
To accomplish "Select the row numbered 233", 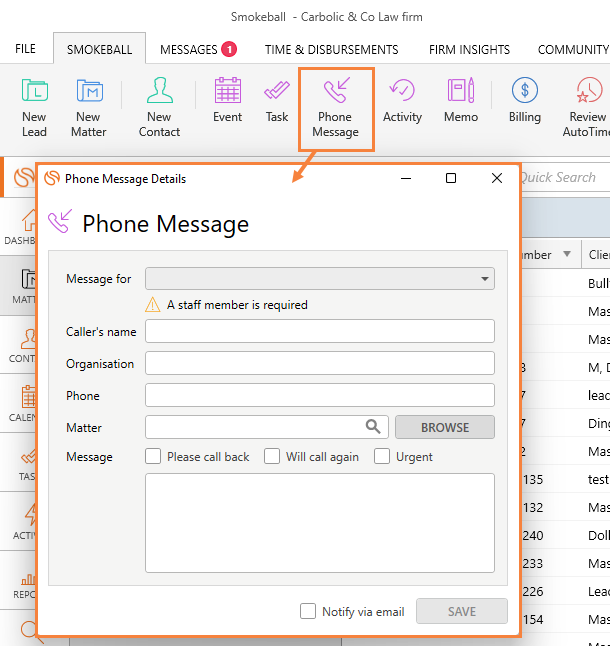I will pyautogui.click(x=566, y=563).
